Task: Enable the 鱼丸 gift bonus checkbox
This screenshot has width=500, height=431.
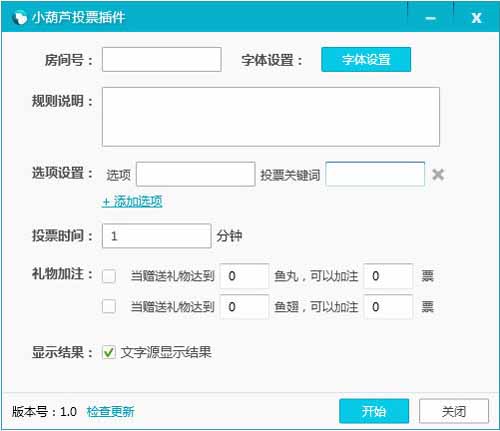Action: click(x=109, y=276)
